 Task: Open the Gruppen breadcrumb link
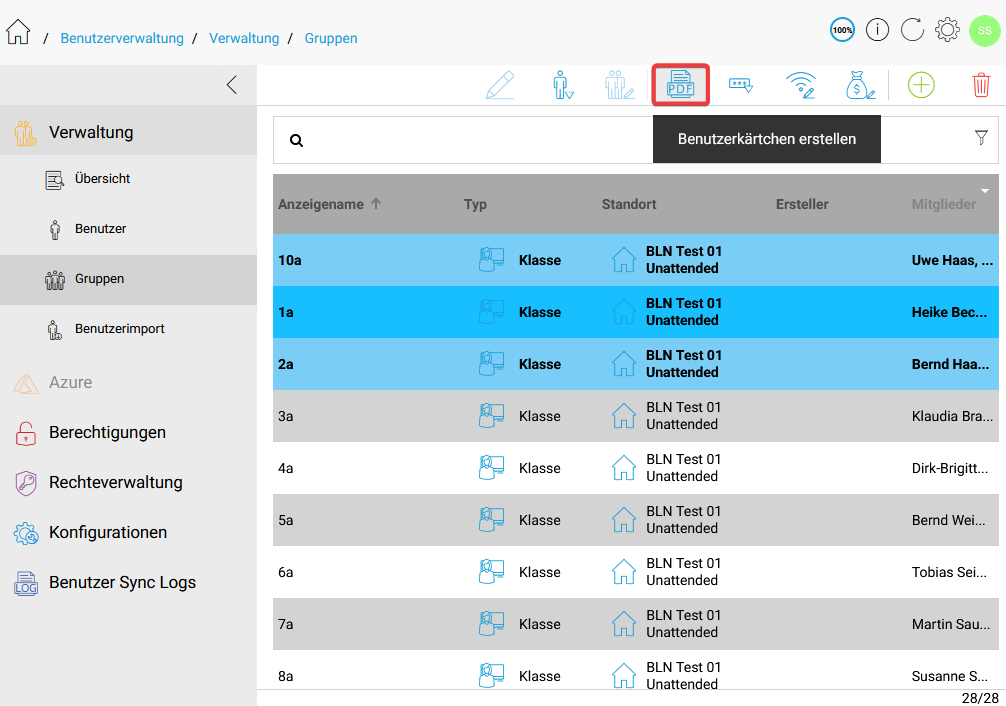(x=331, y=39)
